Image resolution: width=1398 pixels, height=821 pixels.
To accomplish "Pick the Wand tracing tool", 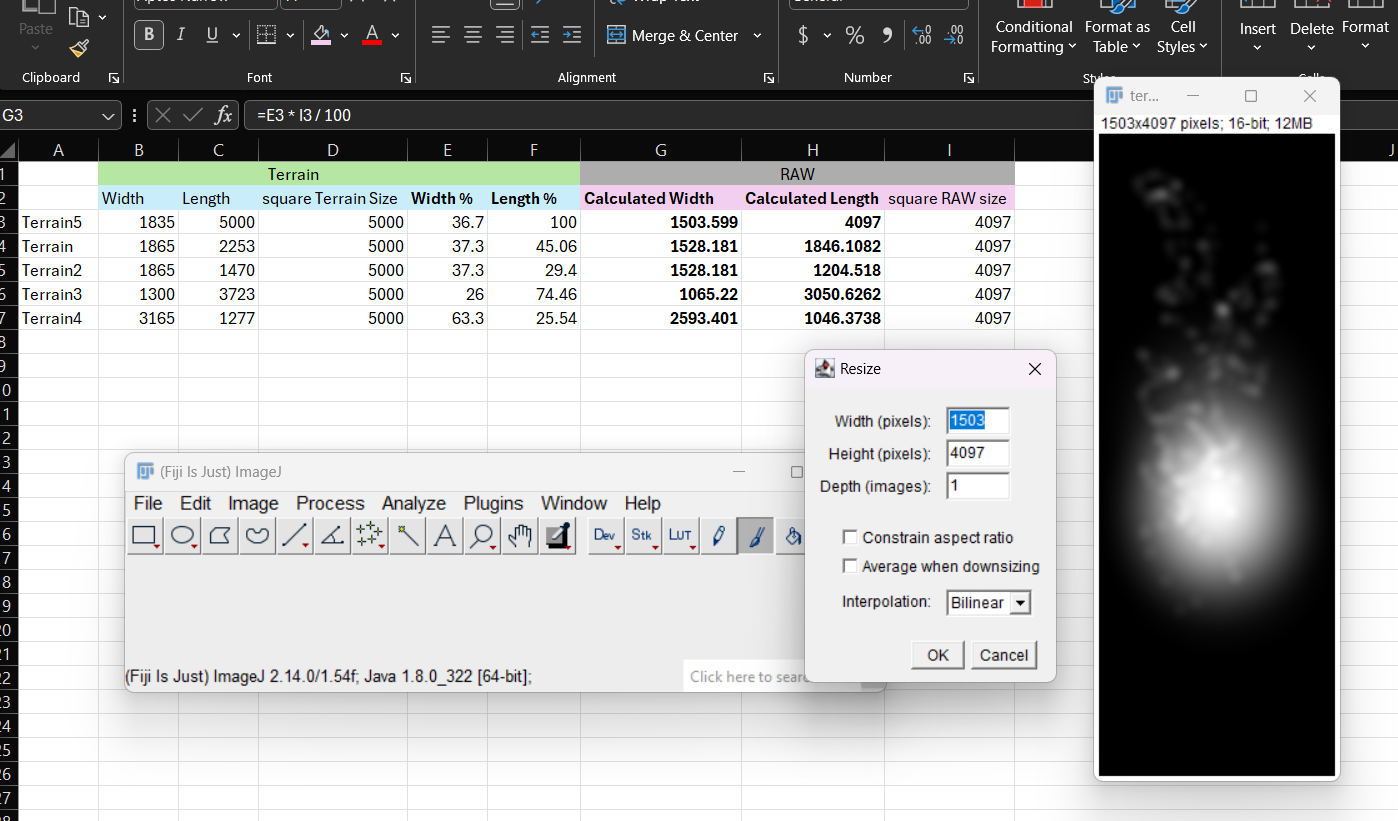I will [x=407, y=536].
